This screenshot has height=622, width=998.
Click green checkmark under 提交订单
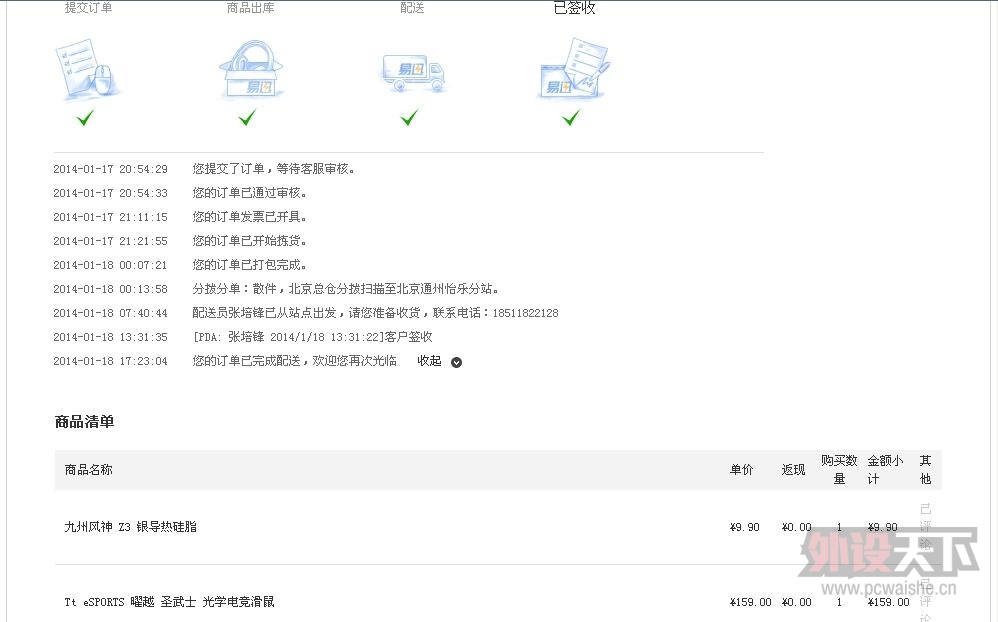pyautogui.click(x=85, y=117)
